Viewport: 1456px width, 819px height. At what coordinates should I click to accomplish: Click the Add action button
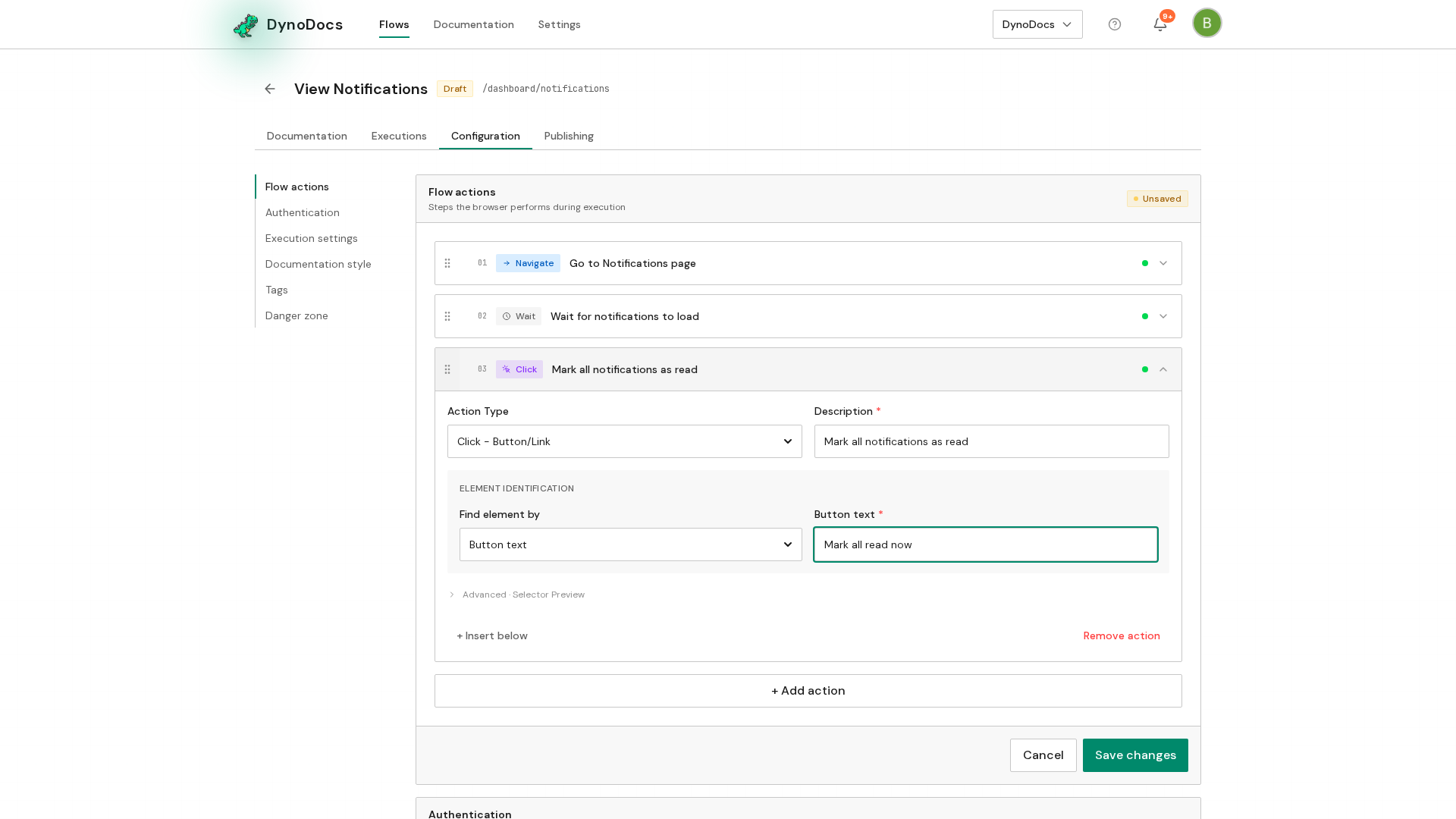click(x=808, y=691)
